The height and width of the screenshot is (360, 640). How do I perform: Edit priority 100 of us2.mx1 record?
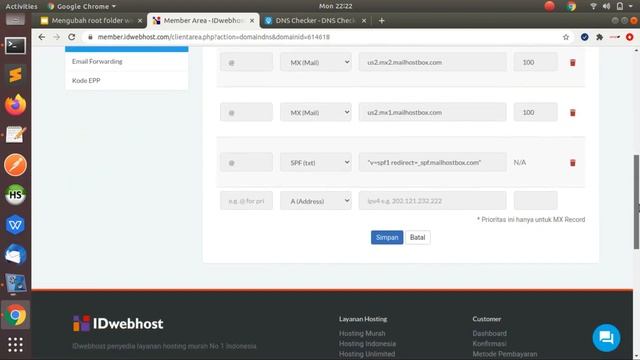coord(535,112)
